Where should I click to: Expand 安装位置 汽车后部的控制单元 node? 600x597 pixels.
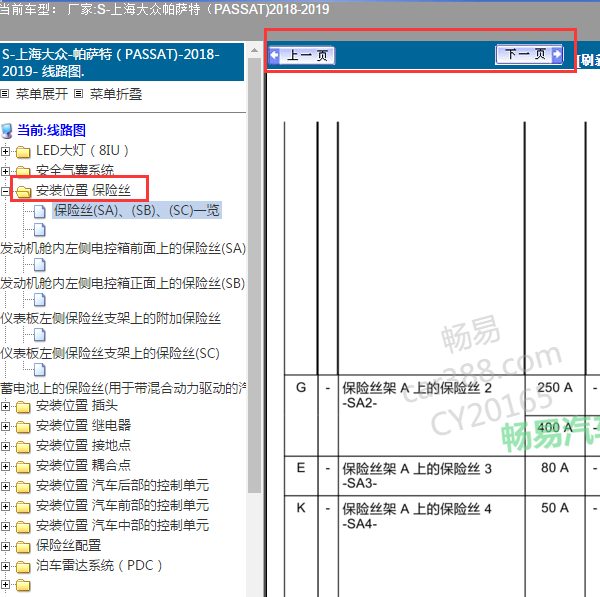coord(5,486)
